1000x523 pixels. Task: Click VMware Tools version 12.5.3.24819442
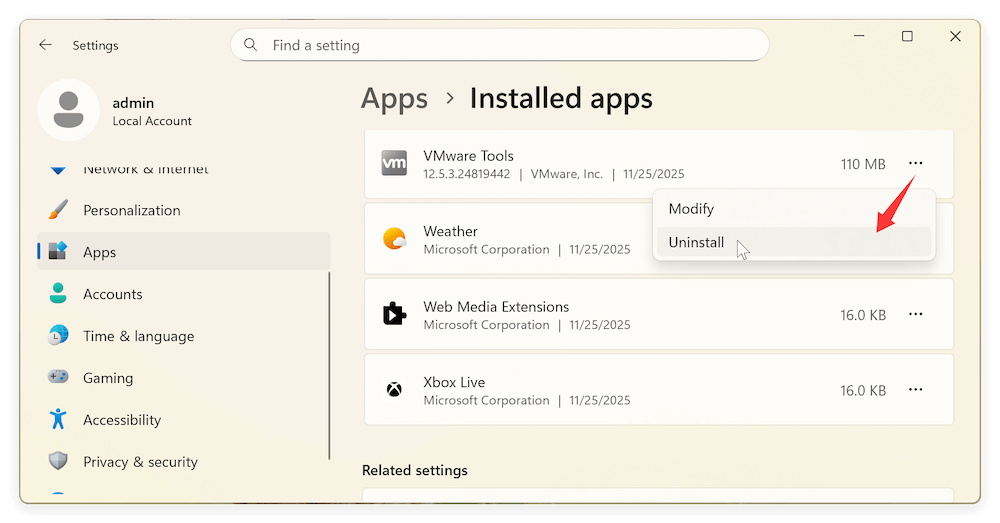pyautogui.click(x=467, y=174)
